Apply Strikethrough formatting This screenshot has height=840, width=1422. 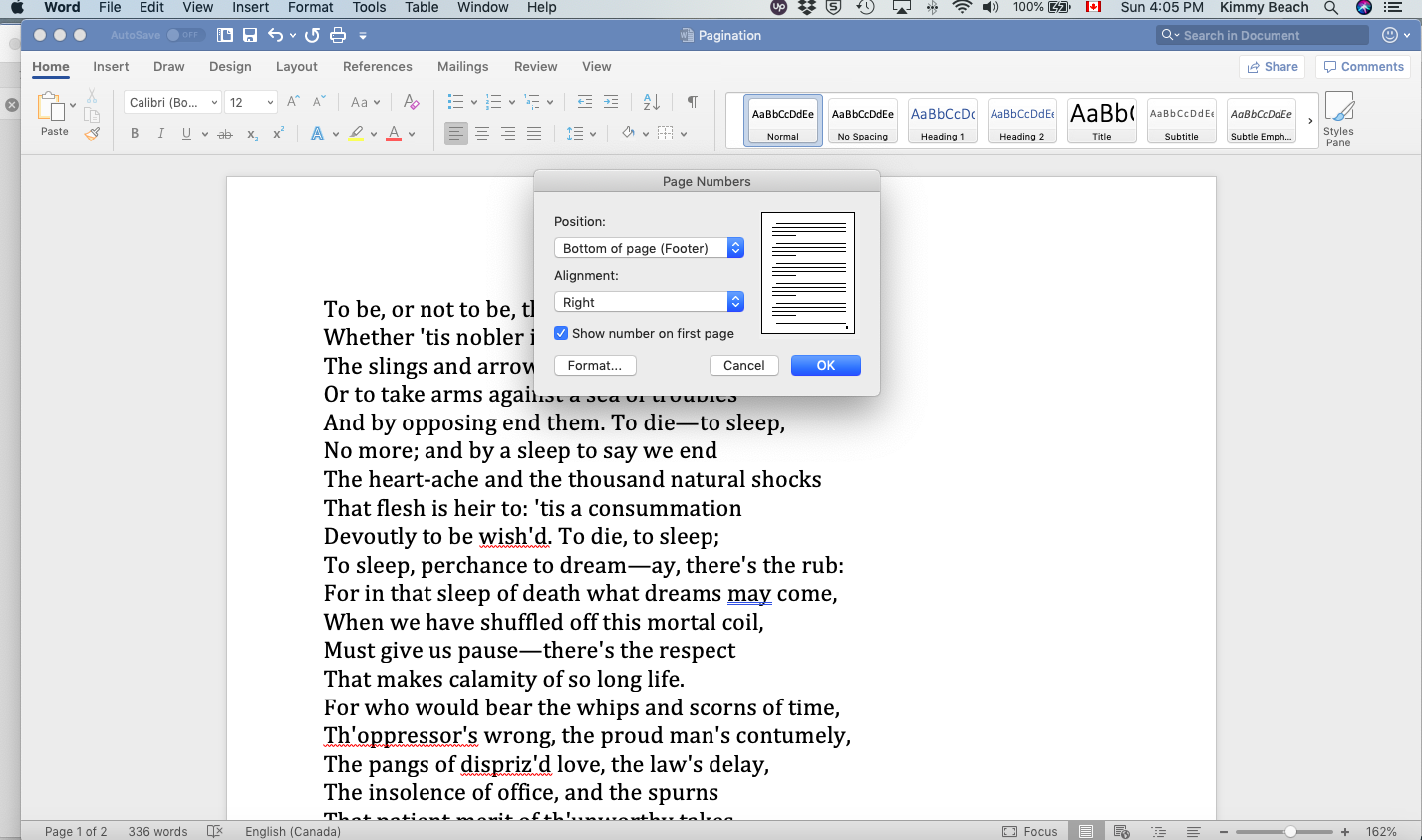tap(225, 134)
